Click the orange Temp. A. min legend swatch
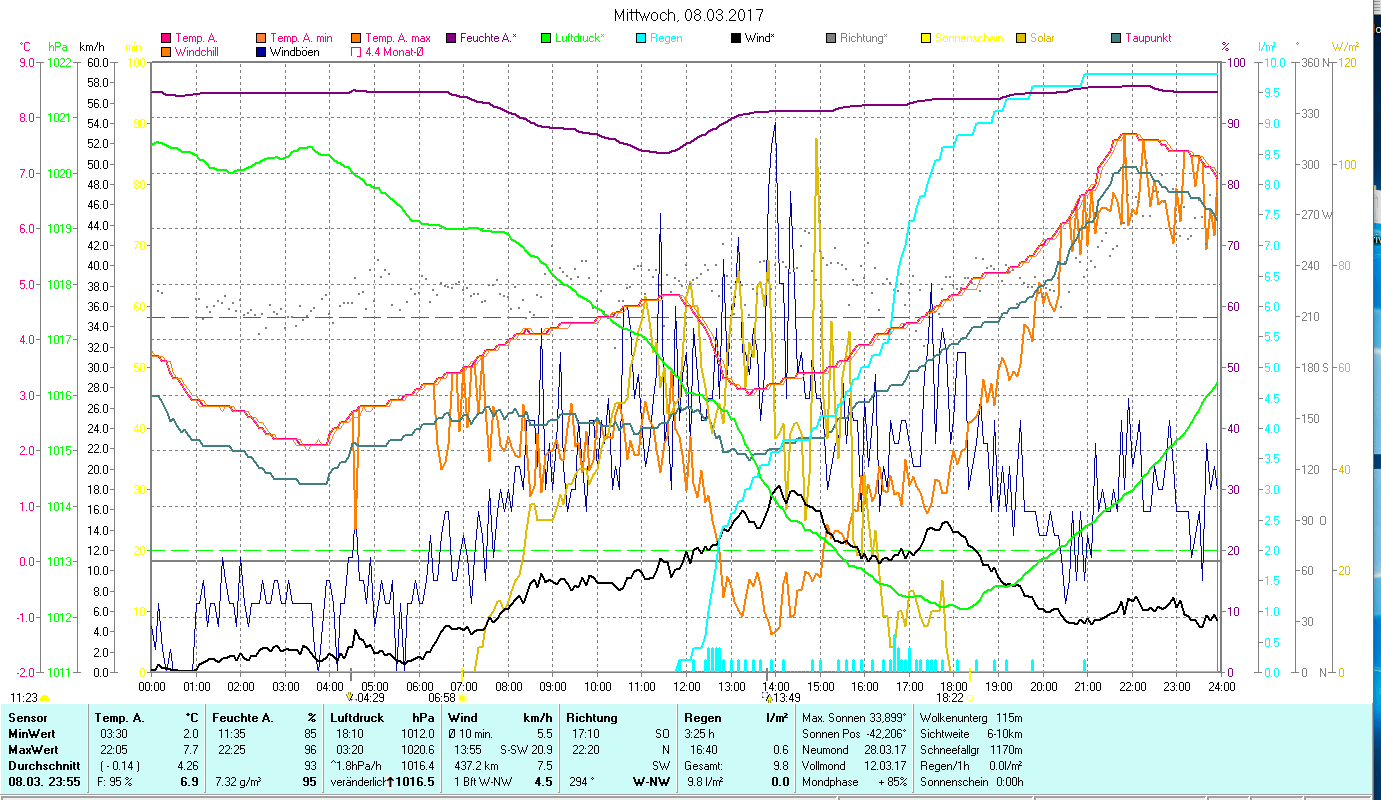The image size is (1381, 800). click(x=261, y=38)
